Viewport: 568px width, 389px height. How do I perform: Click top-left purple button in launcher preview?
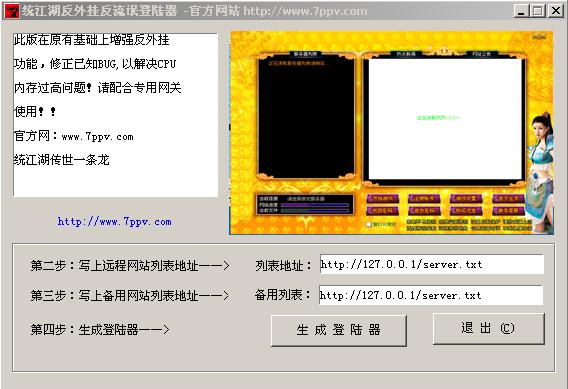(383, 198)
